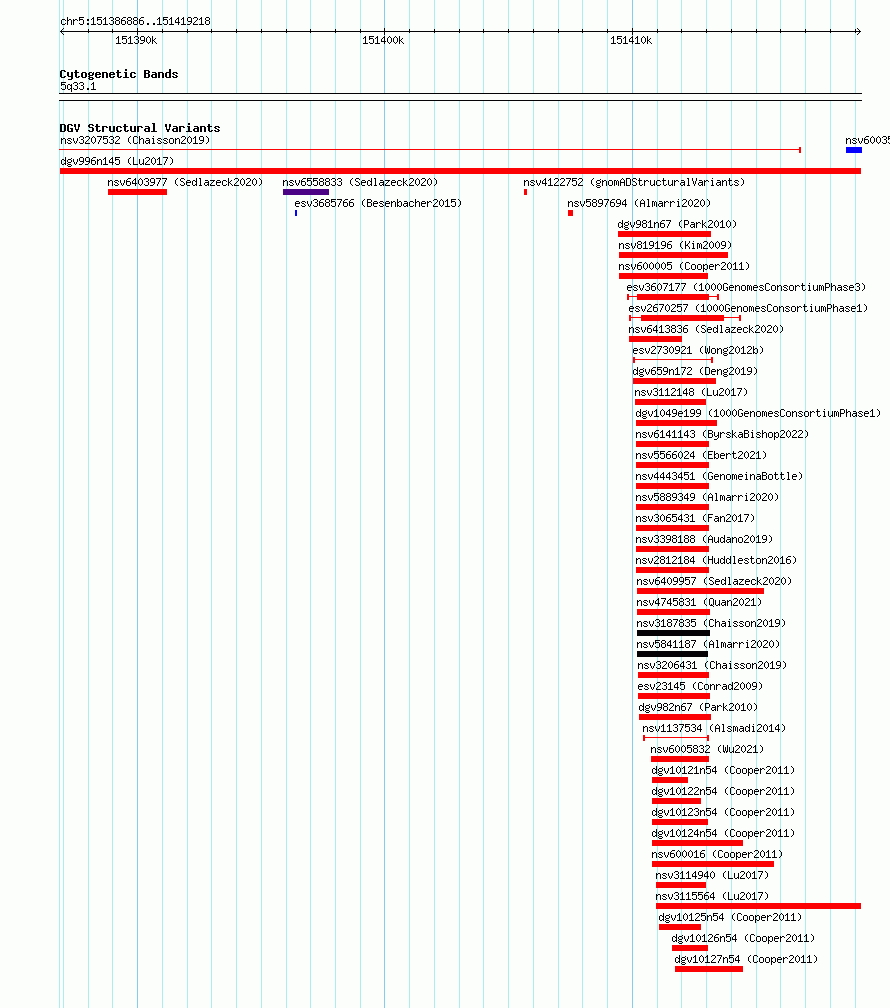Open the nsv6005832 (Wu2021) label

click(x=707, y=750)
